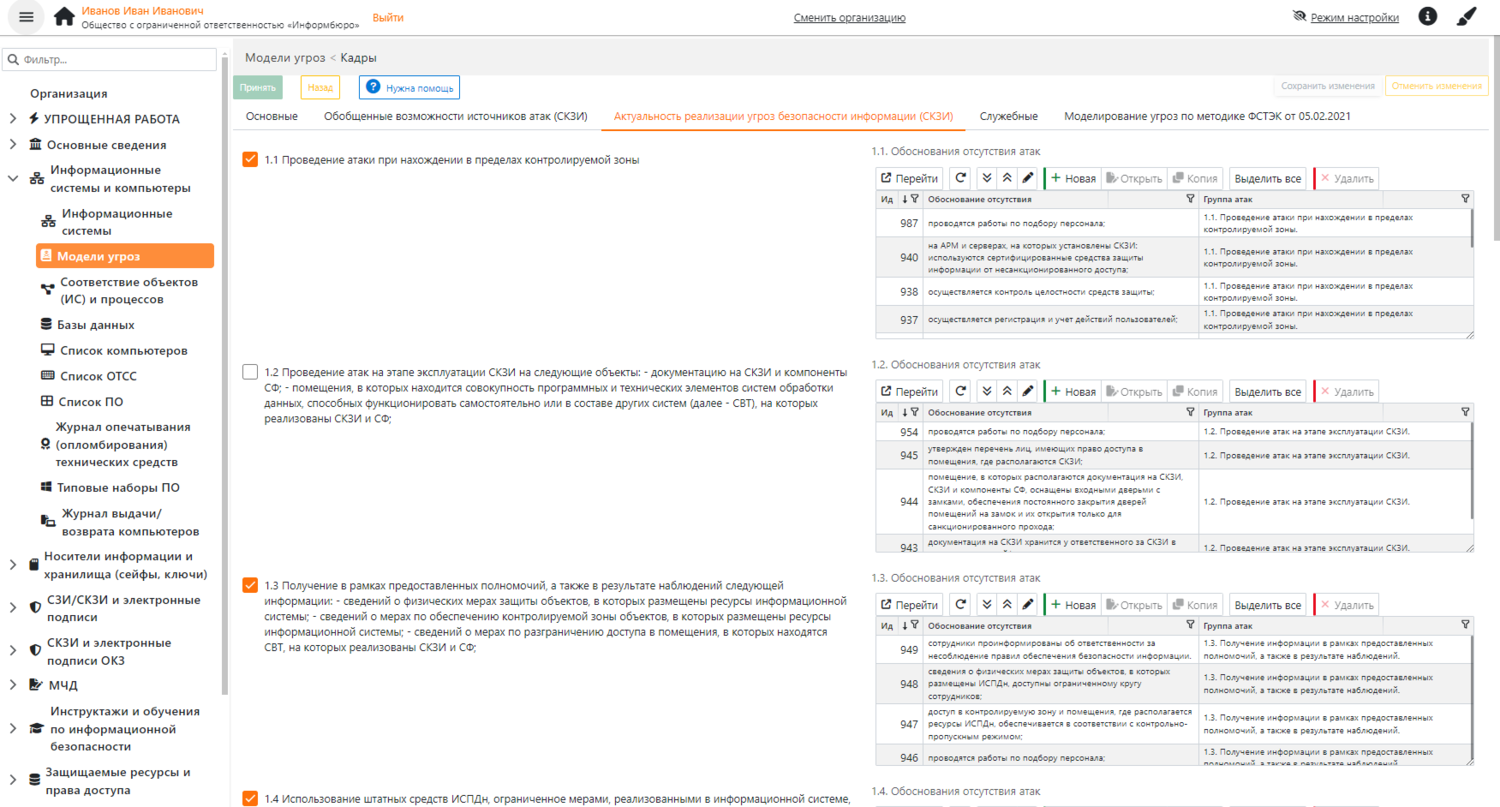Click 'Сменить организацию' link
Screen dimensions: 1500x807
(x=849, y=18)
